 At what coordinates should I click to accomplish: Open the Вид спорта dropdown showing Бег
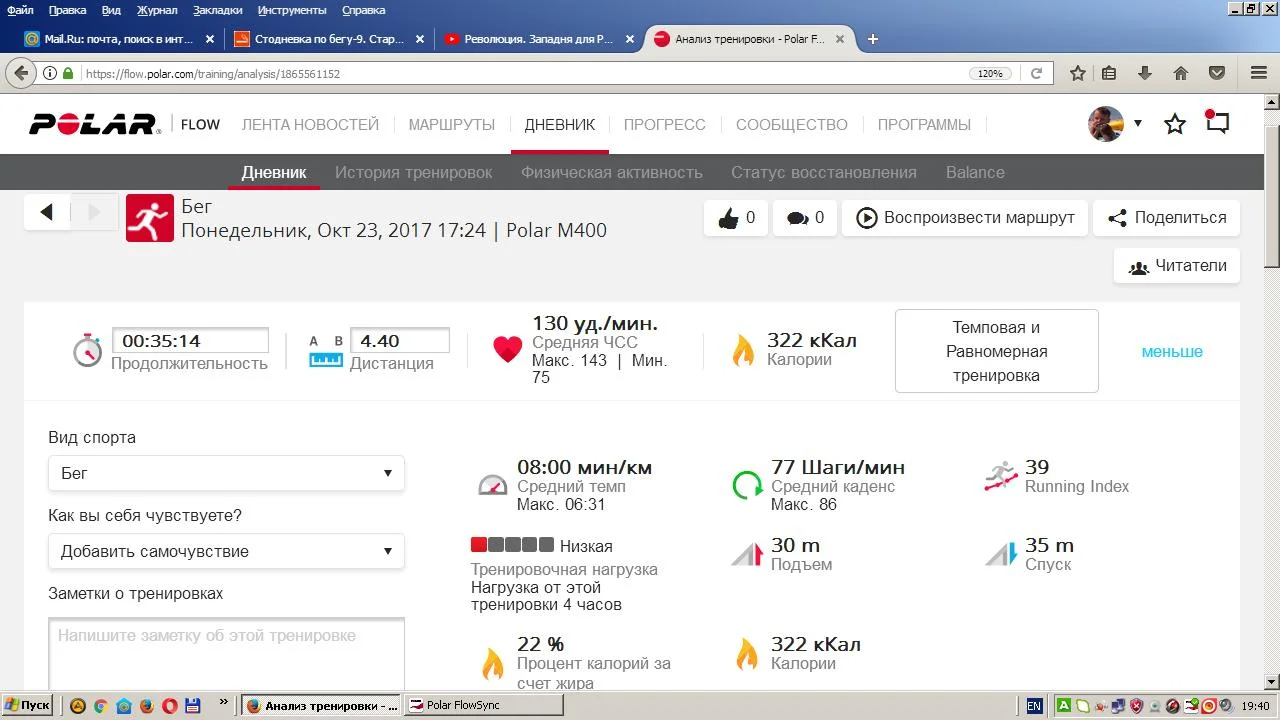click(x=226, y=473)
